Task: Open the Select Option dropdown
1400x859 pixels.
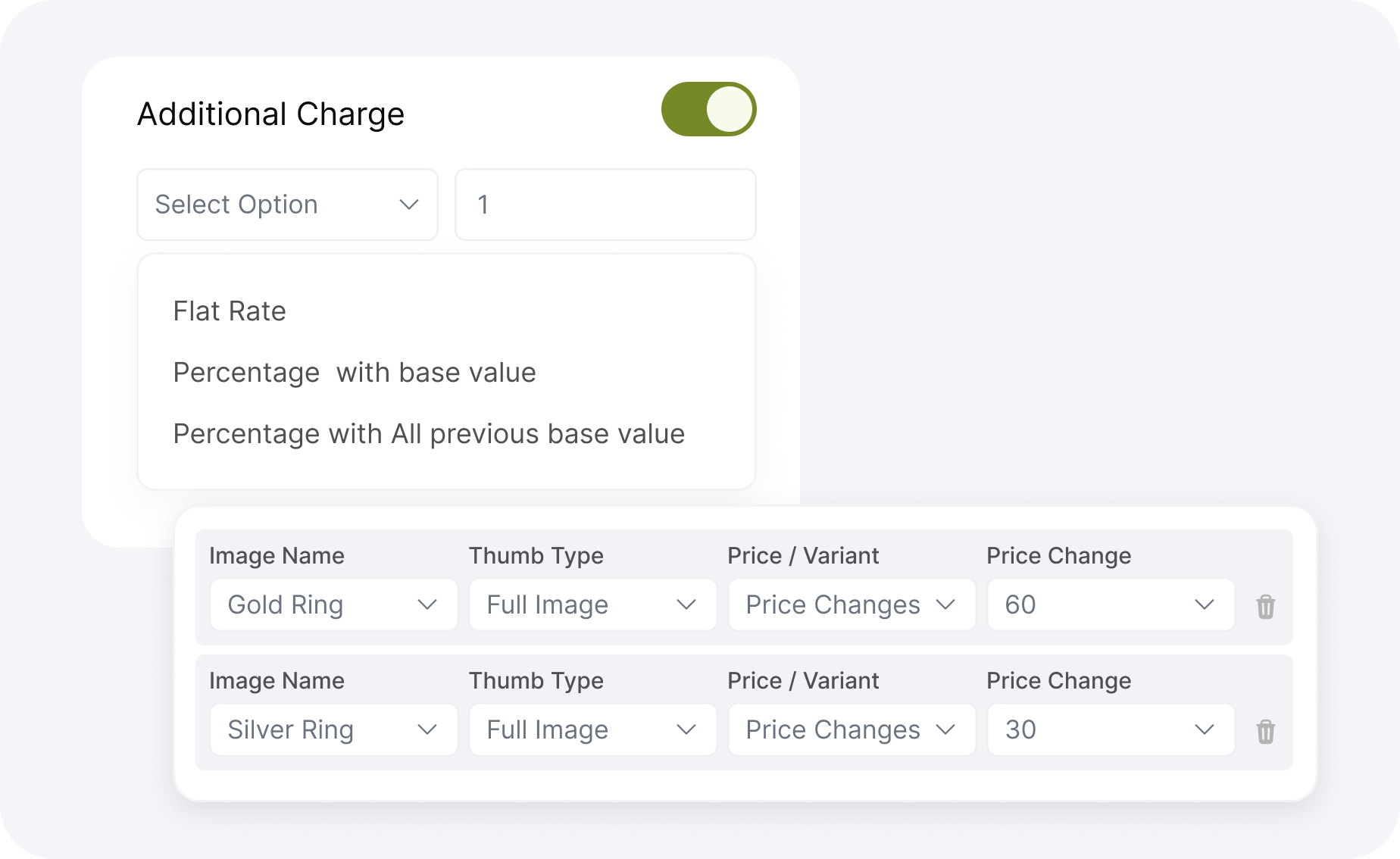Action: 286,205
